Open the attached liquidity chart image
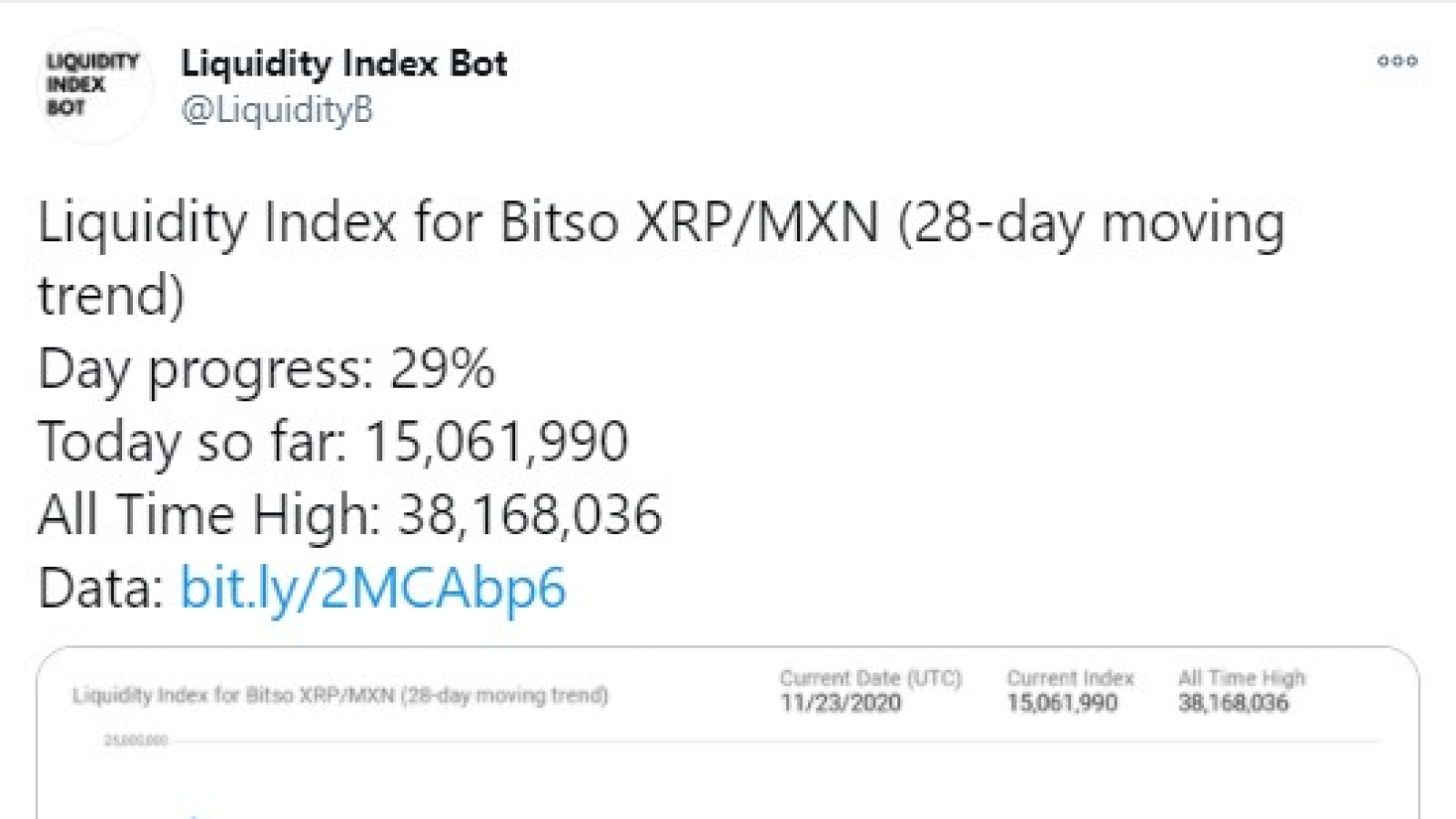This screenshot has height=819, width=1456. 728,733
